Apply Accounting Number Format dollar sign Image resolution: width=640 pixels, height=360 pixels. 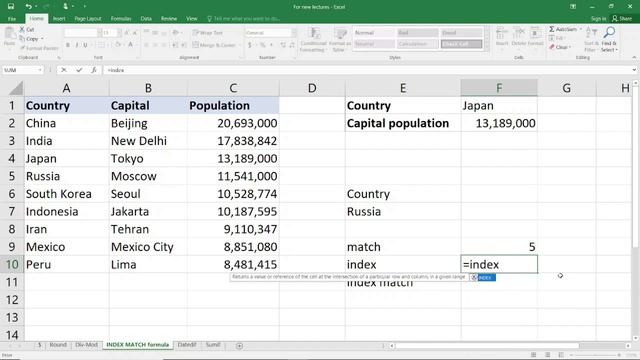tap(249, 45)
